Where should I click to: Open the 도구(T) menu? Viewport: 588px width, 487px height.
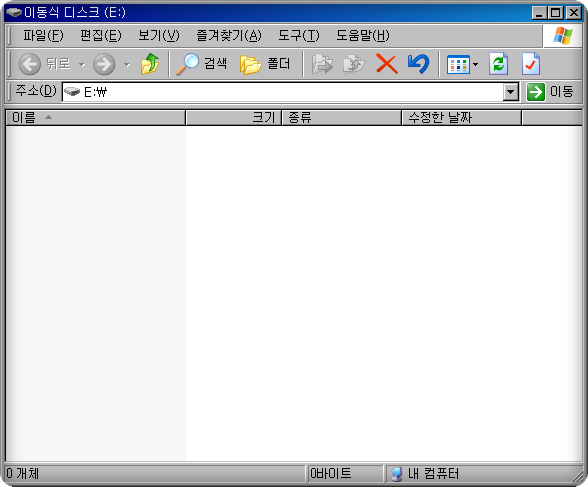click(298, 36)
